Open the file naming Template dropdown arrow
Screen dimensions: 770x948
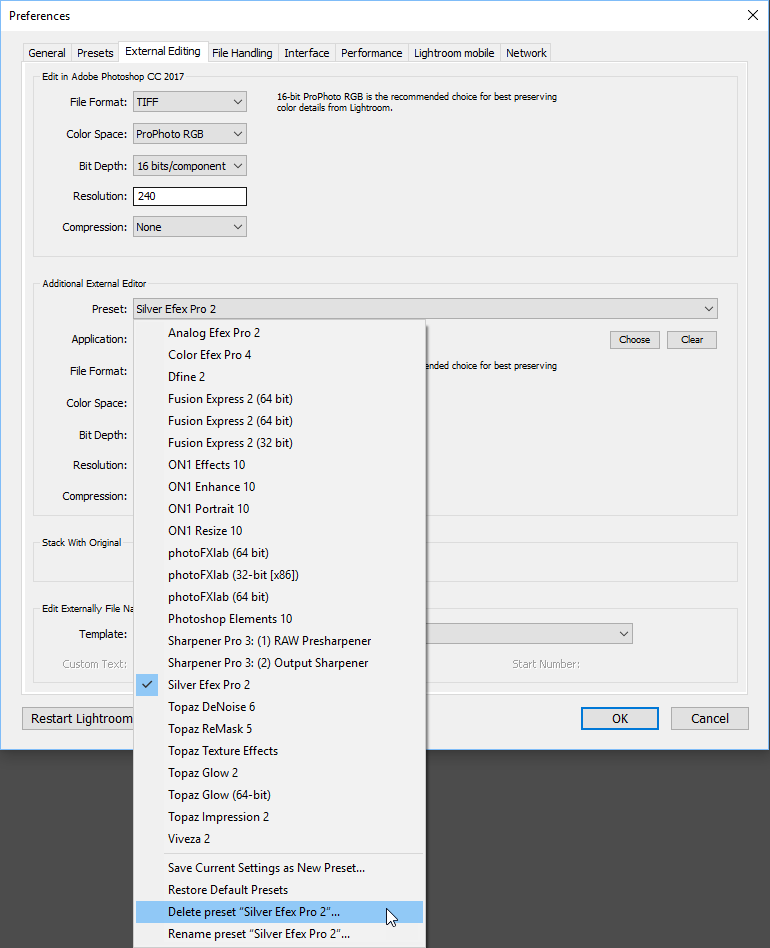pos(624,634)
